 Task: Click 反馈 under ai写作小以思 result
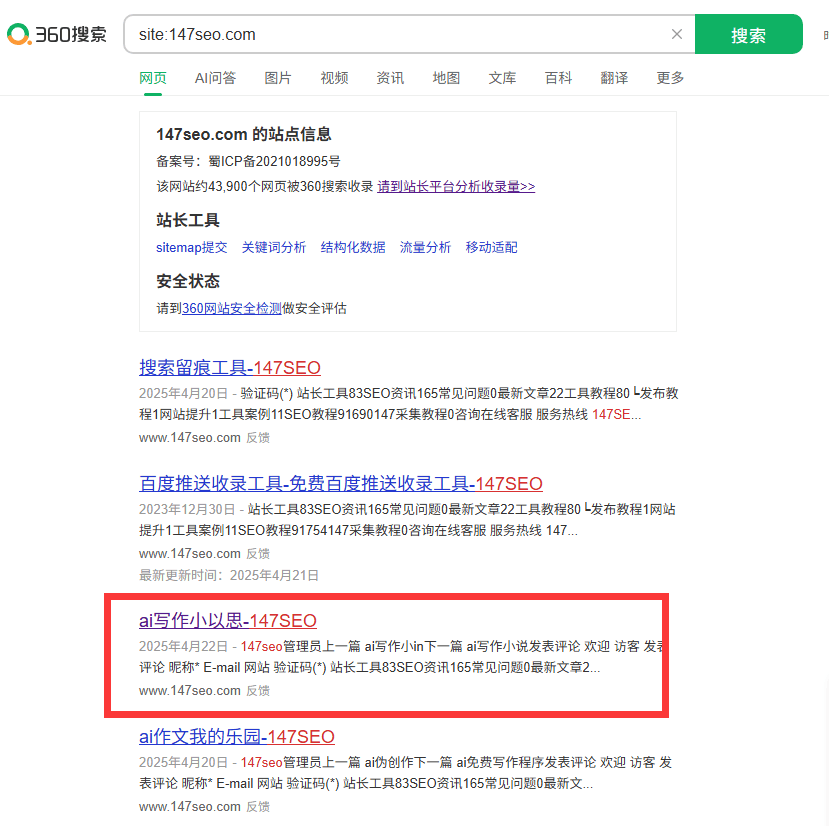(258, 691)
